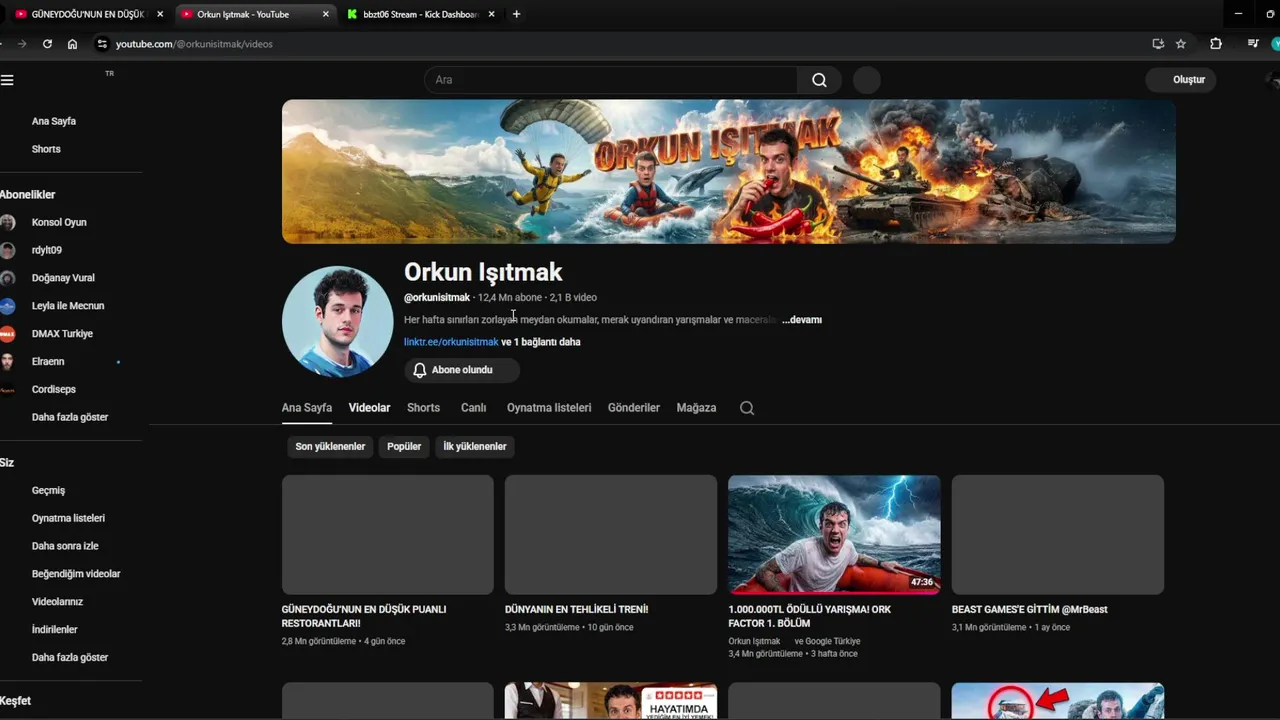Open the HAYATIMDA restaurant thumbnail in second row
Viewport: 1280px width, 720px height.
611,701
